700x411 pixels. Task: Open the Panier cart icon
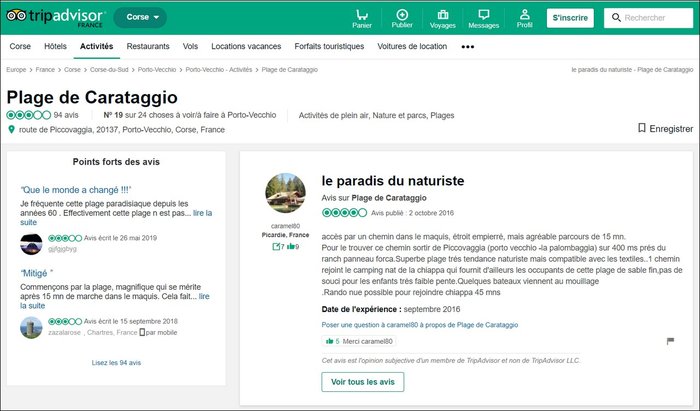362,15
